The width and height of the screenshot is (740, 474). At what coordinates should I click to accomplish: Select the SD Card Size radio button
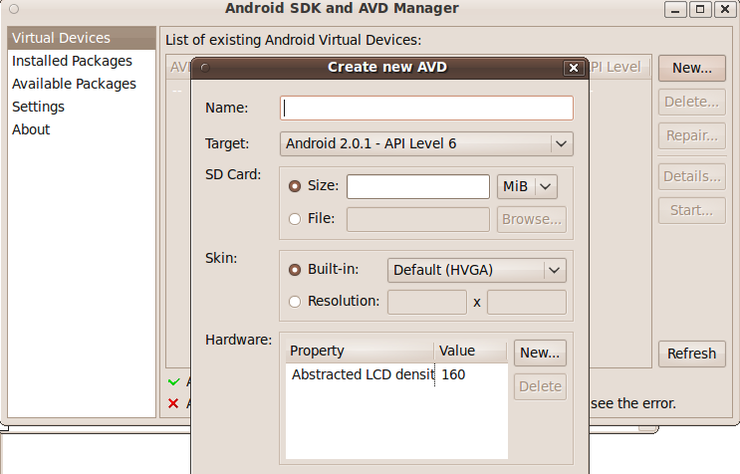tap(294, 186)
